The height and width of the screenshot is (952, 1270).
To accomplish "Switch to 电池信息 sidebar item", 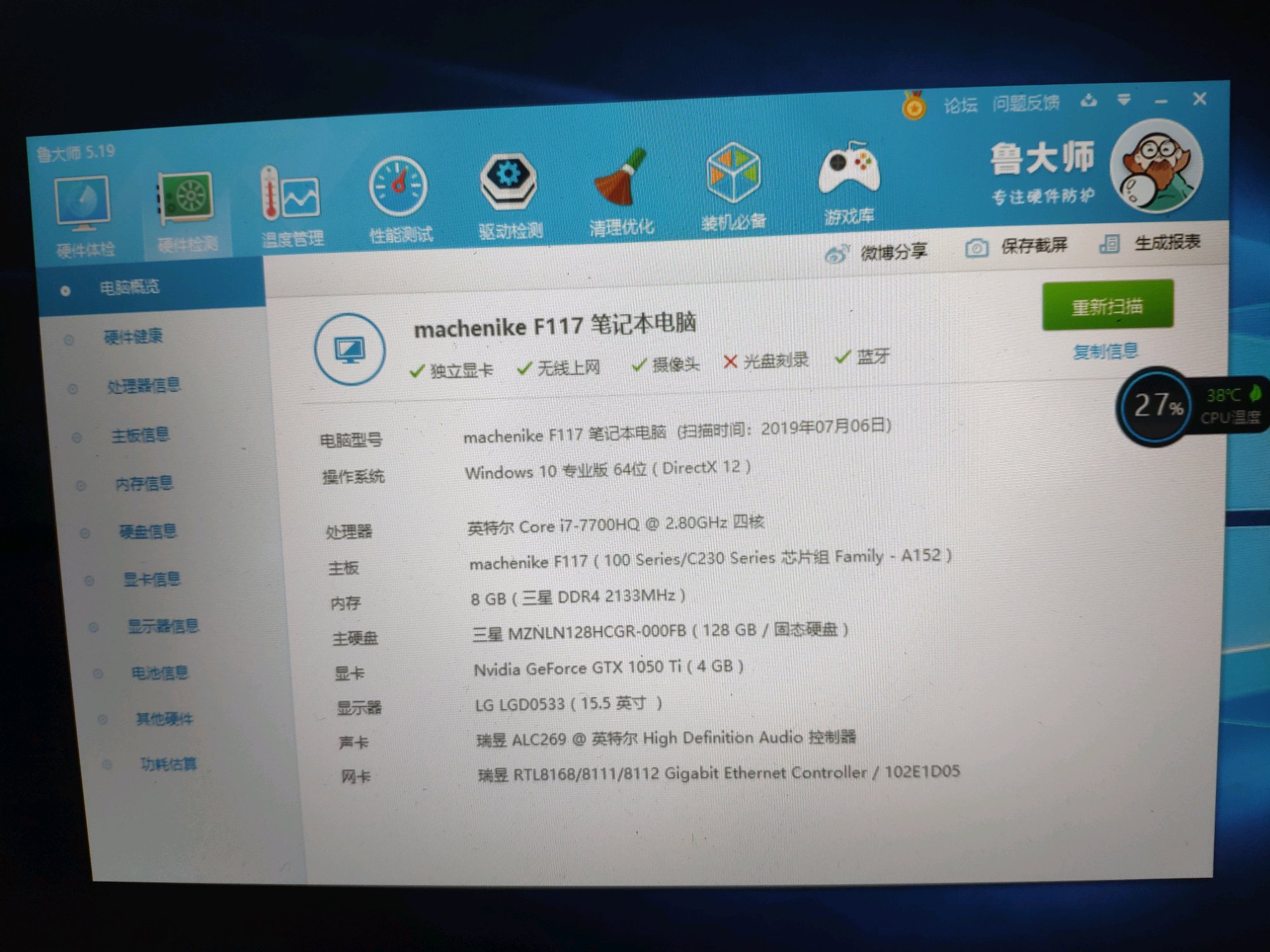I will click(159, 672).
